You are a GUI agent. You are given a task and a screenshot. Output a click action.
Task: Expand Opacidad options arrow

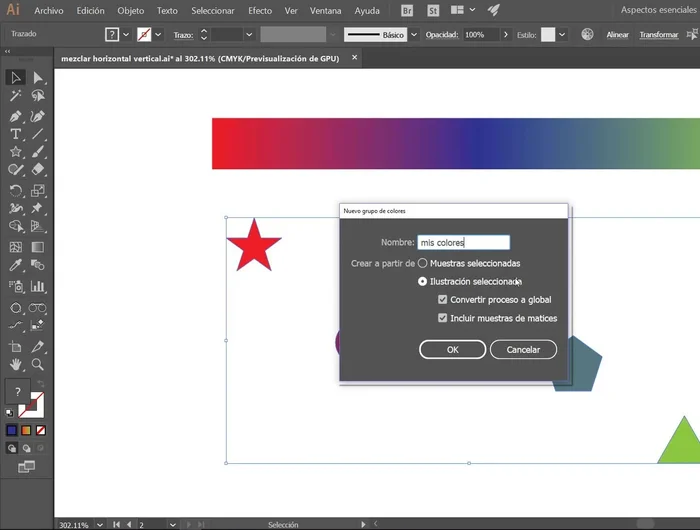[x=505, y=34]
